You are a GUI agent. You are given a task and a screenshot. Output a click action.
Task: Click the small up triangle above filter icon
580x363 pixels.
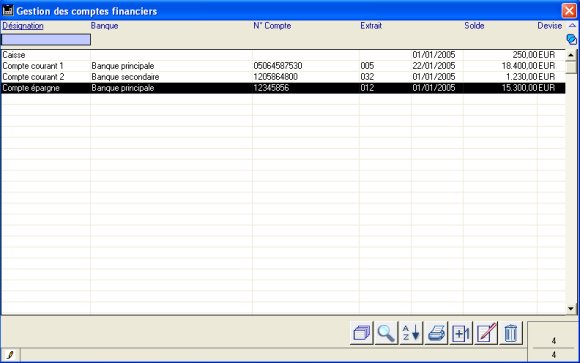tap(572, 25)
